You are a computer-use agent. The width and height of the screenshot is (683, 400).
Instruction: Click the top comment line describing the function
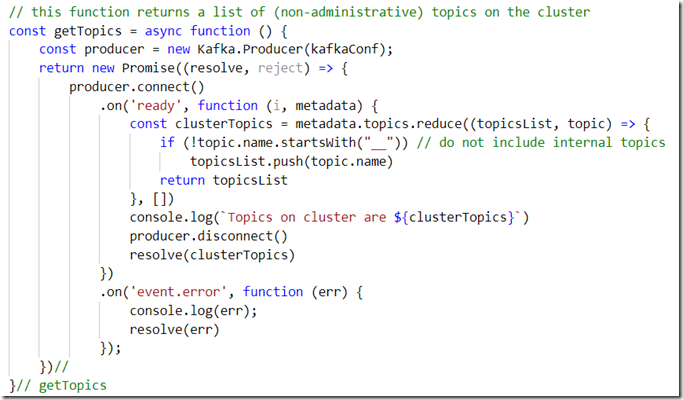click(x=299, y=11)
